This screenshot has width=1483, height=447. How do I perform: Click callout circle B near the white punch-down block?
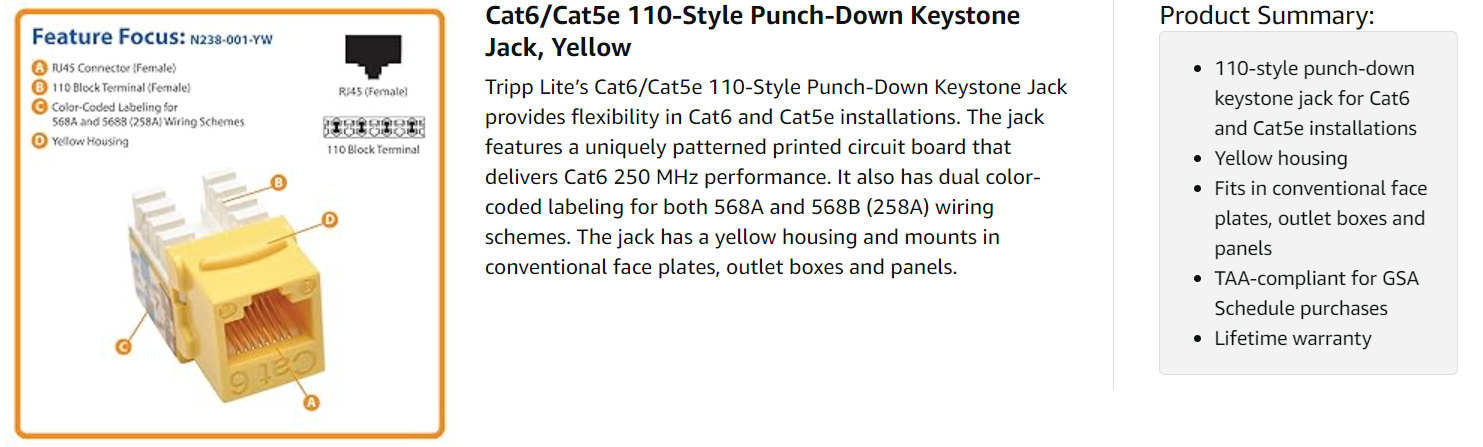coord(279,182)
